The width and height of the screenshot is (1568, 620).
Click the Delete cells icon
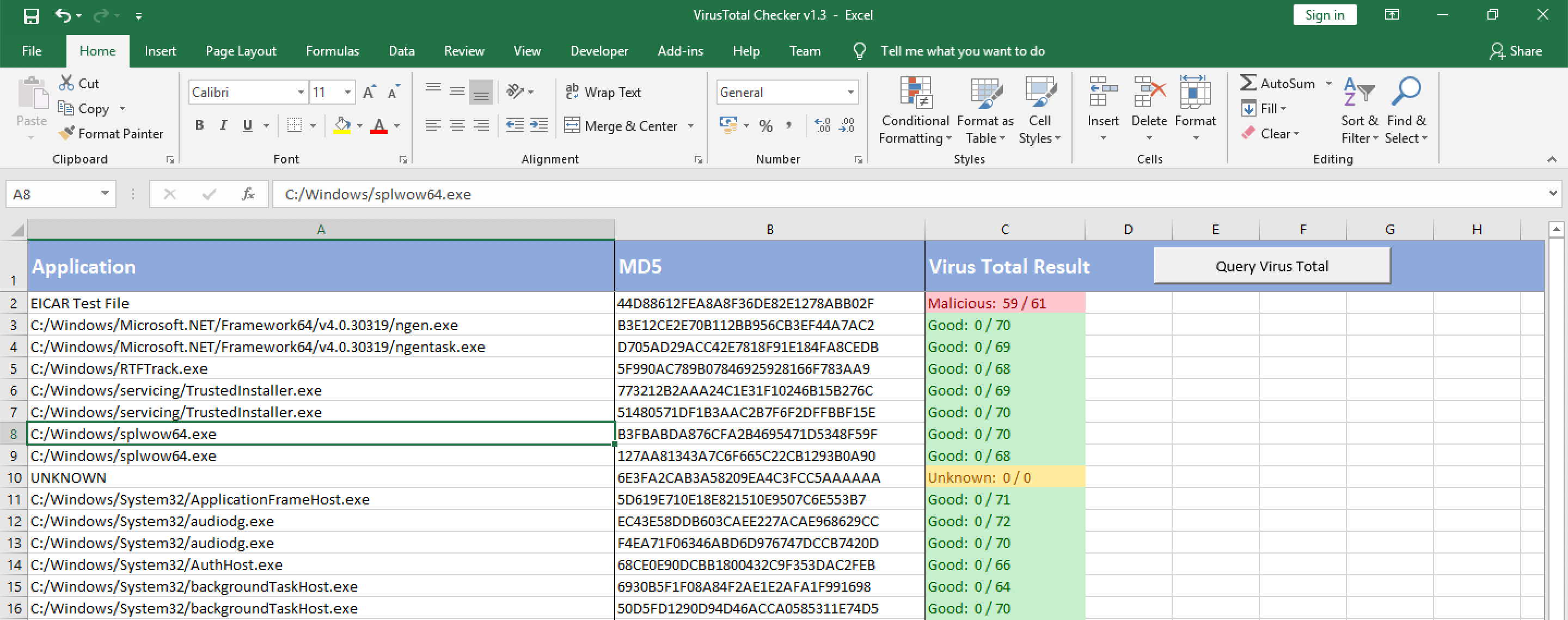[1149, 93]
